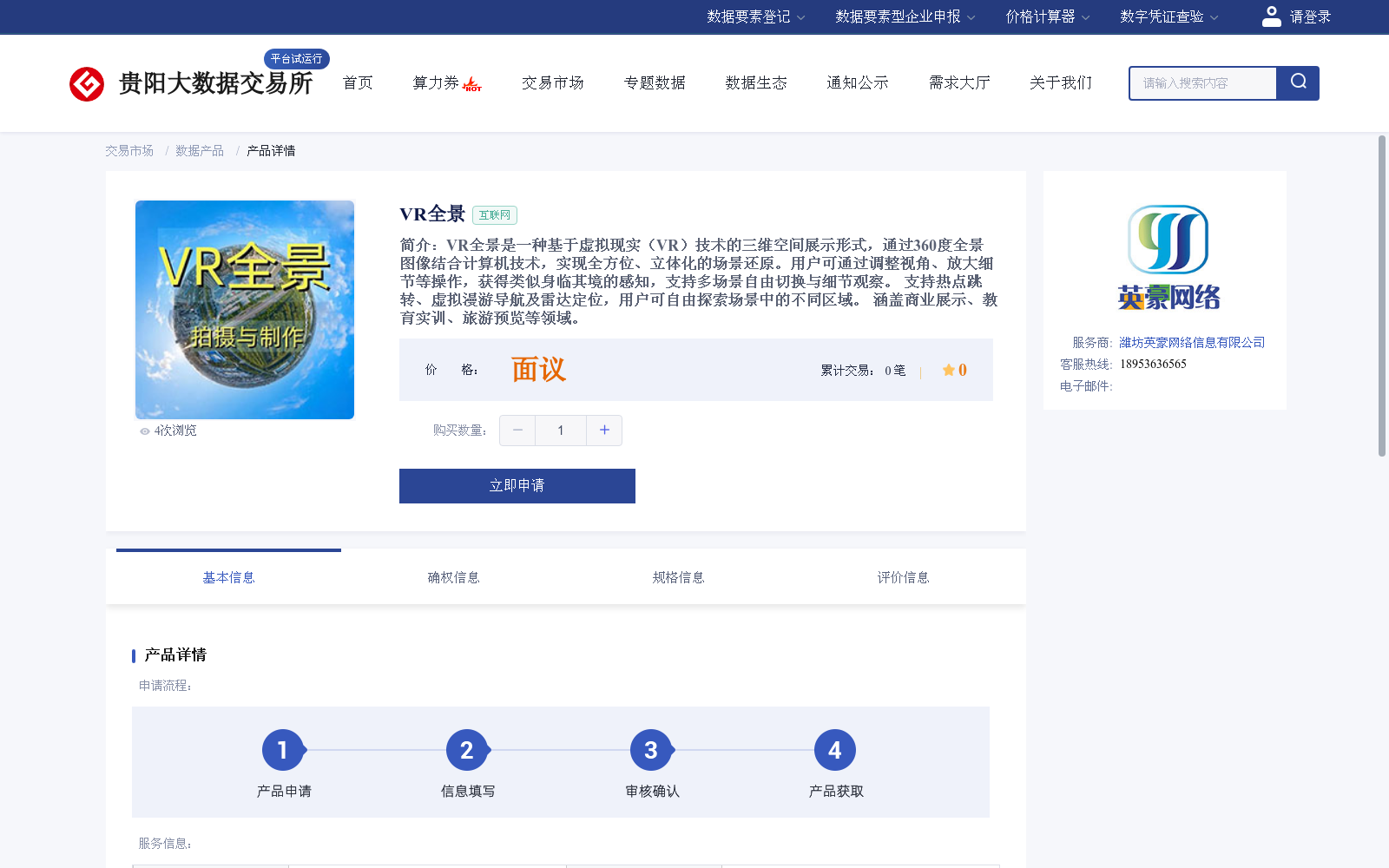Click the 平台试运行 badge
The height and width of the screenshot is (868, 1389).
tap(296, 58)
